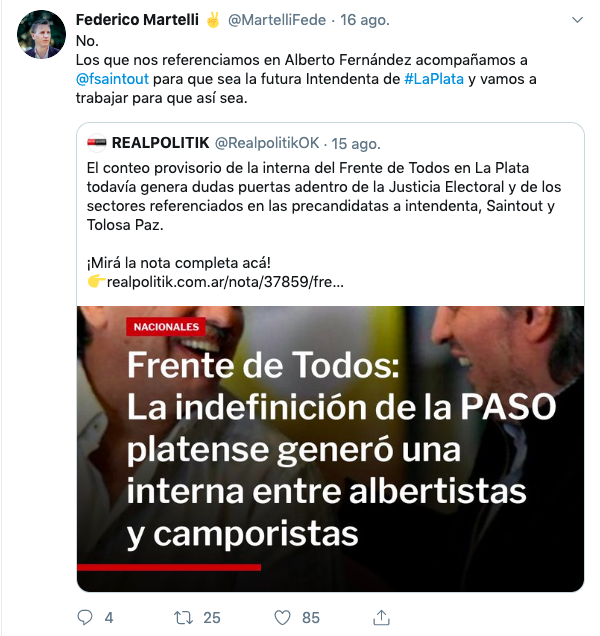Click the NACIONALES red category tag
Viewport: 600px width, 636px height.
(166, 327)
